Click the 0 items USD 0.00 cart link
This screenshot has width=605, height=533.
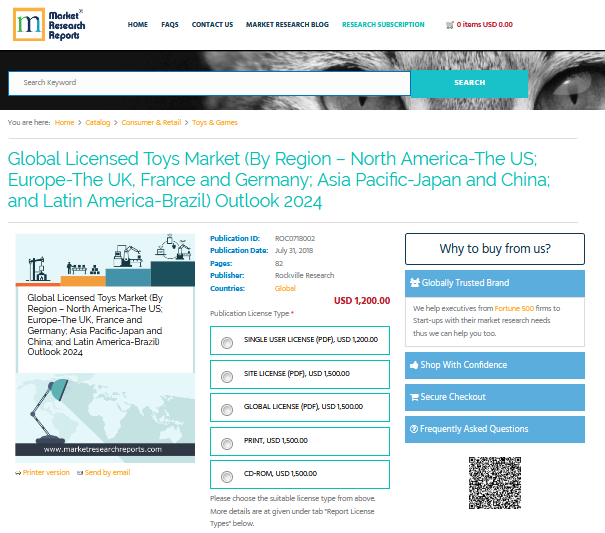click(x=485, y=25)
